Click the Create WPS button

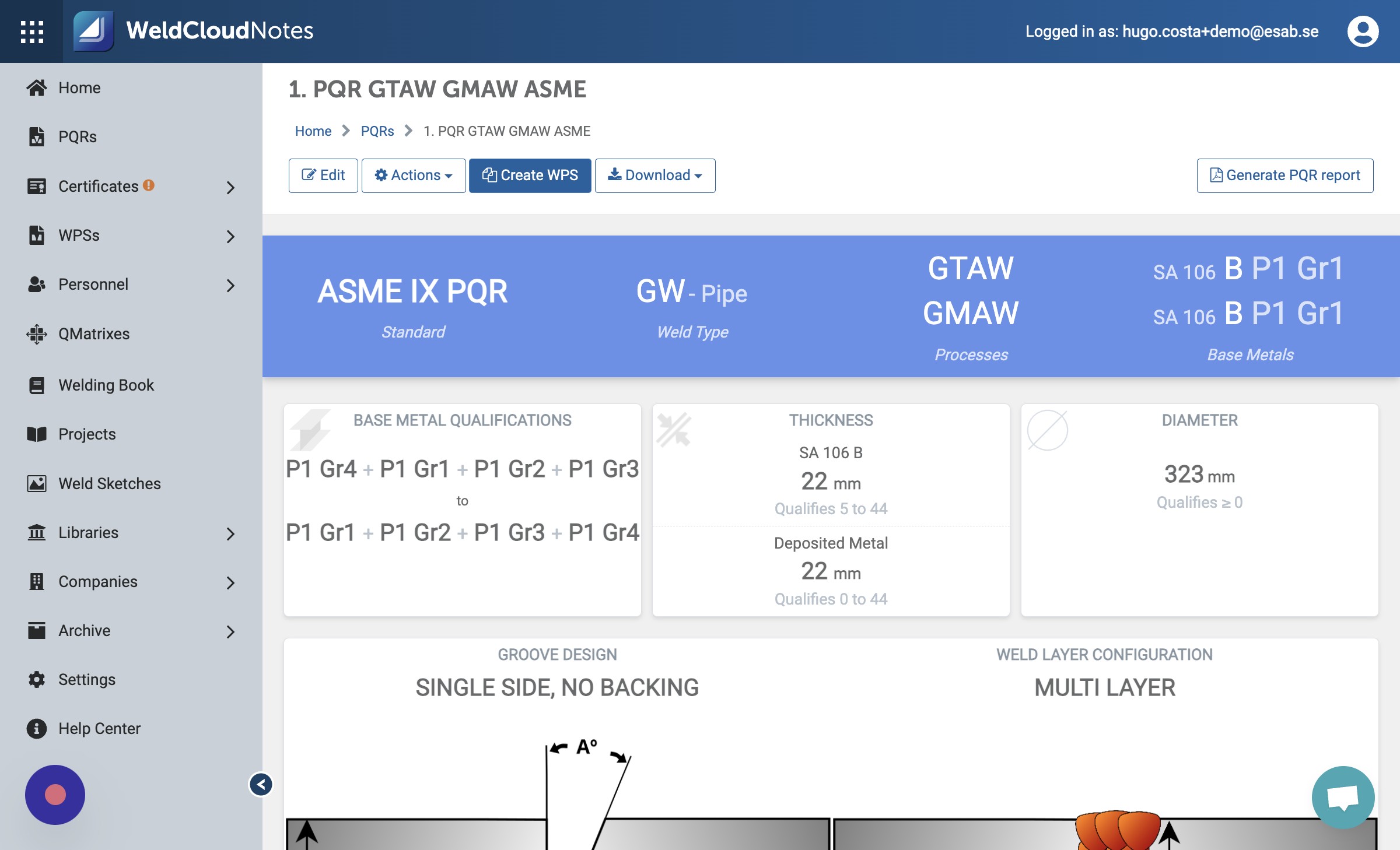pyautogui.click(x=530, y=175)
